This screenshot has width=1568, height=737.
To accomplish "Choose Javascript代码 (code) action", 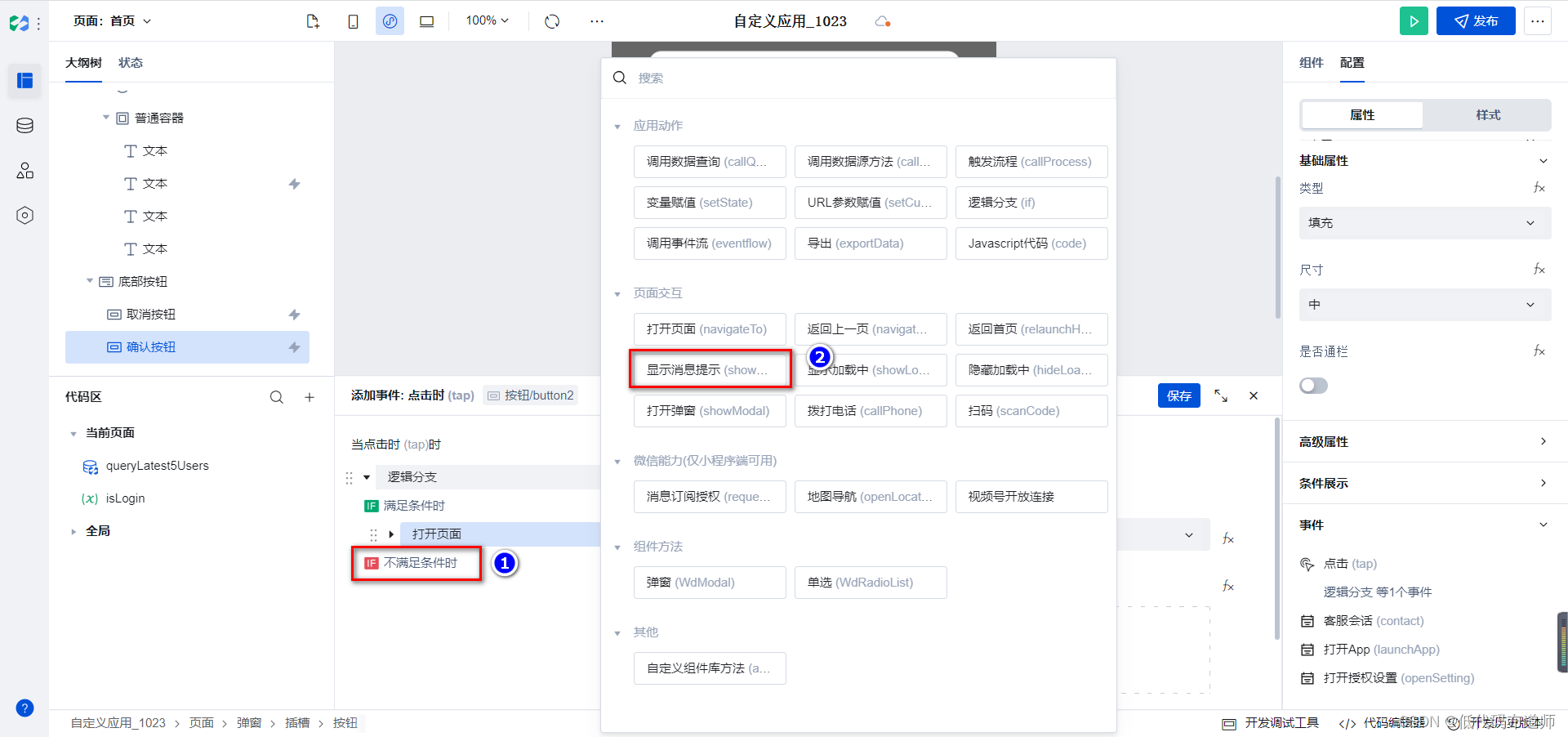I will pos(1031,243).
